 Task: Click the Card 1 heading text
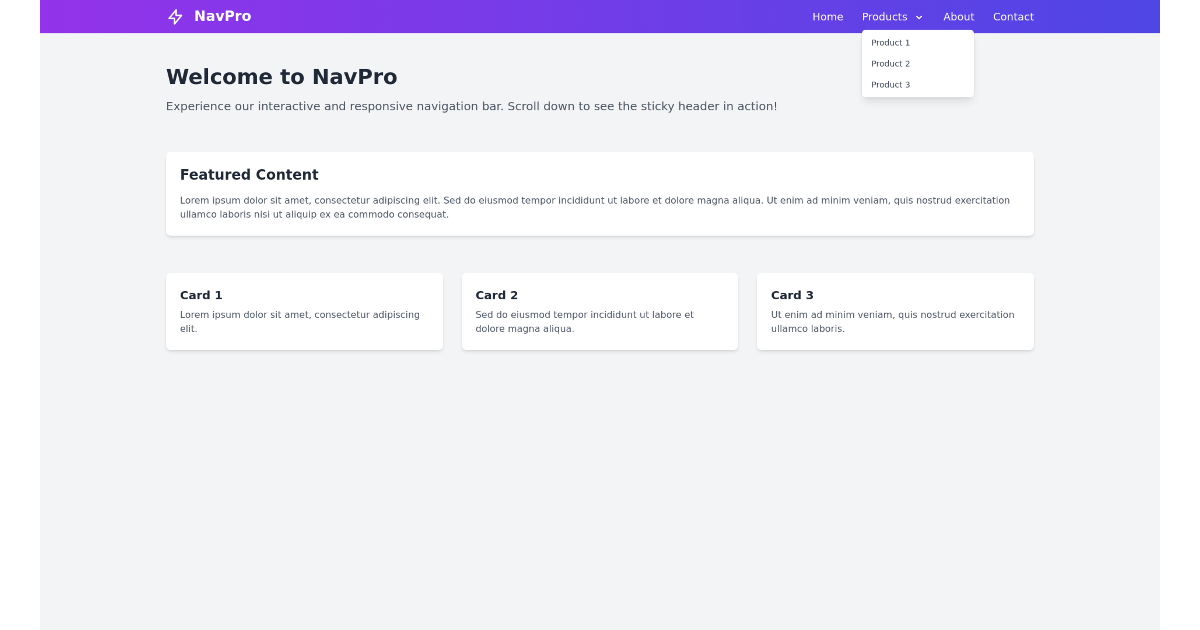click(x=201, y=295)
